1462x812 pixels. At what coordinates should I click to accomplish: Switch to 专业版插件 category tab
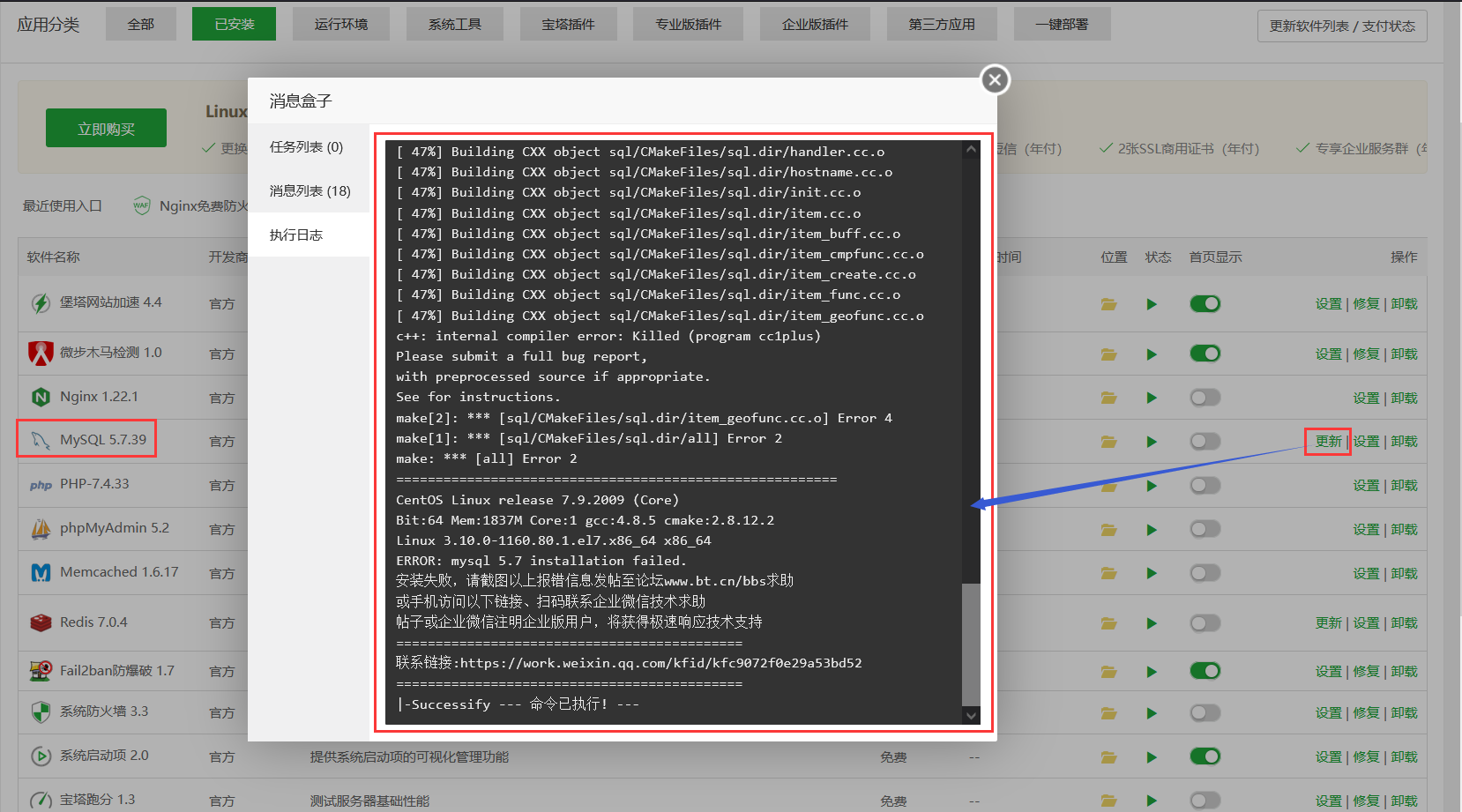(x=688, y=25)
